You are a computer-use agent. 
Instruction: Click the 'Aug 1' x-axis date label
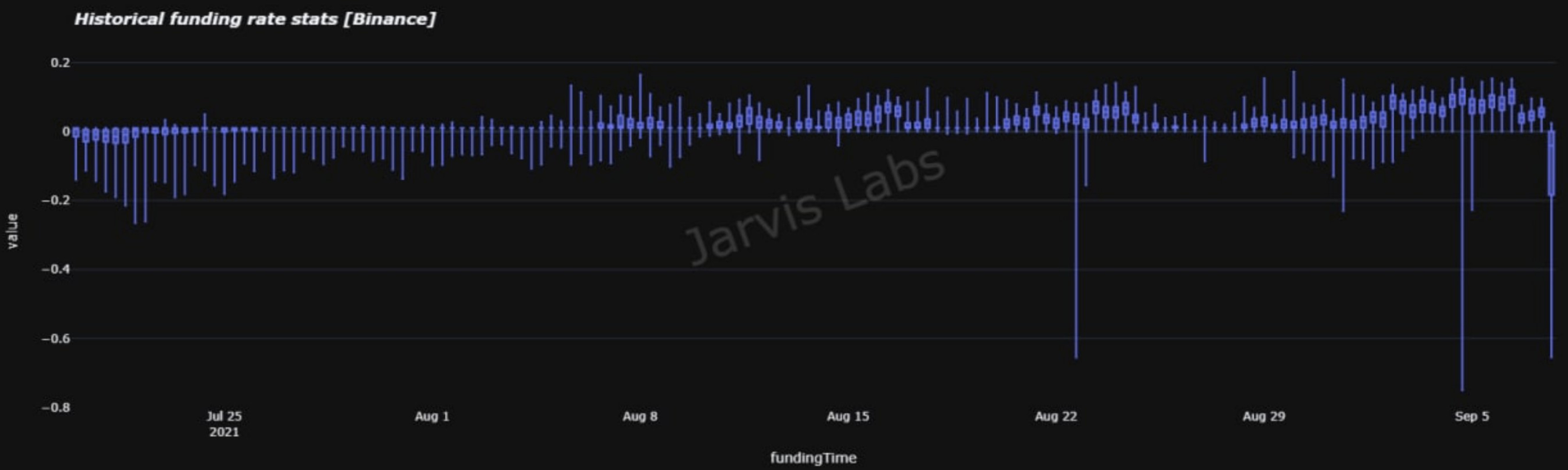(x=432, y=416)
